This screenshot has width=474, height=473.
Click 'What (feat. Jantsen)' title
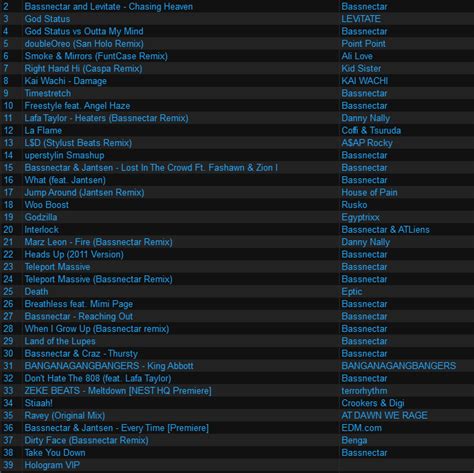pos(65,180)
